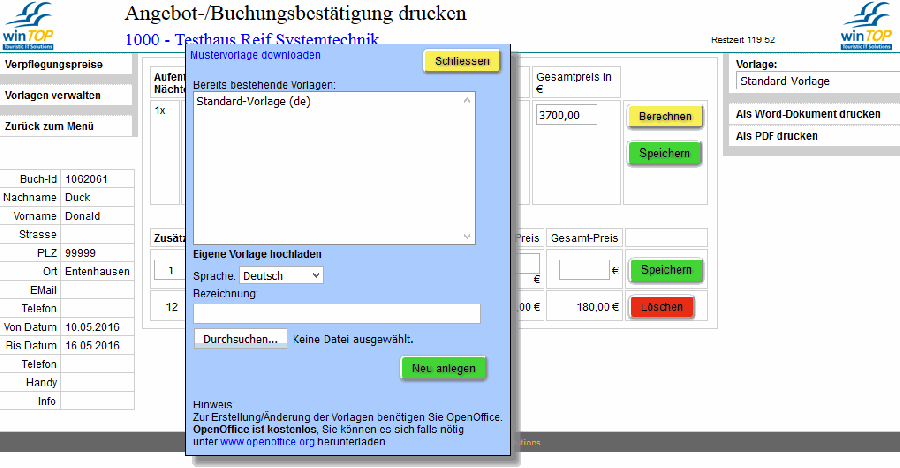Click Nachname value Duck

coord(77,198)
